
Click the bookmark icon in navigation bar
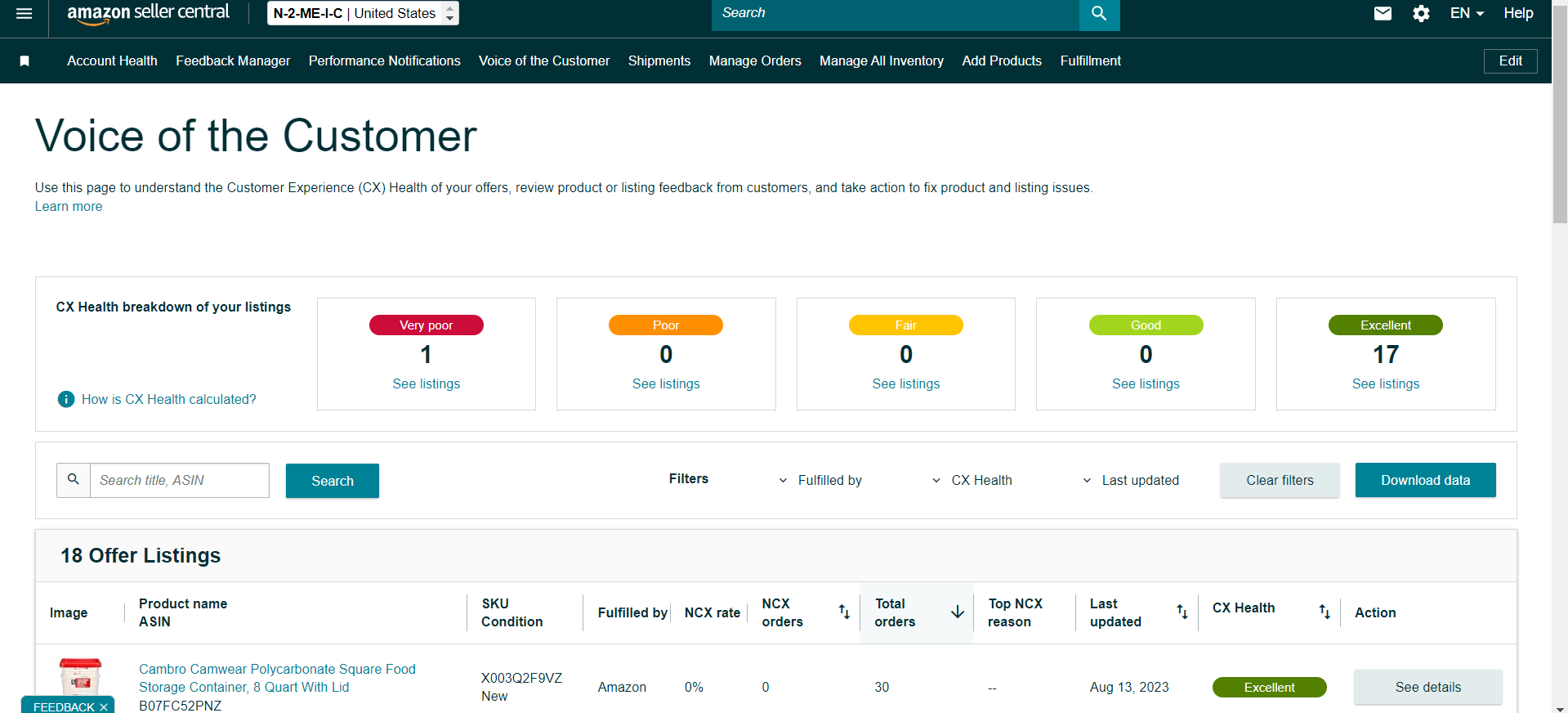(25, 61)
